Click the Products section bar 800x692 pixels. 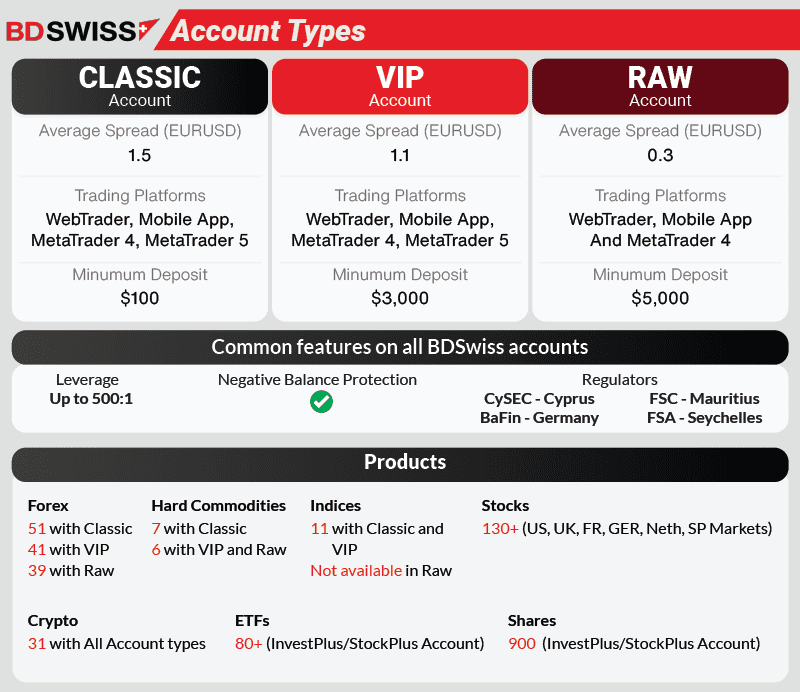(x=400, y=464)
